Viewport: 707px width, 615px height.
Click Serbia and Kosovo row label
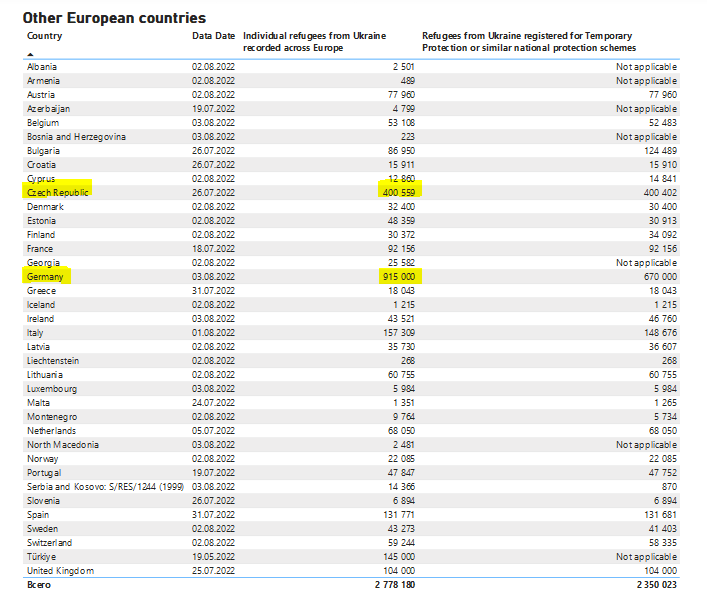[x=105, y=486]
